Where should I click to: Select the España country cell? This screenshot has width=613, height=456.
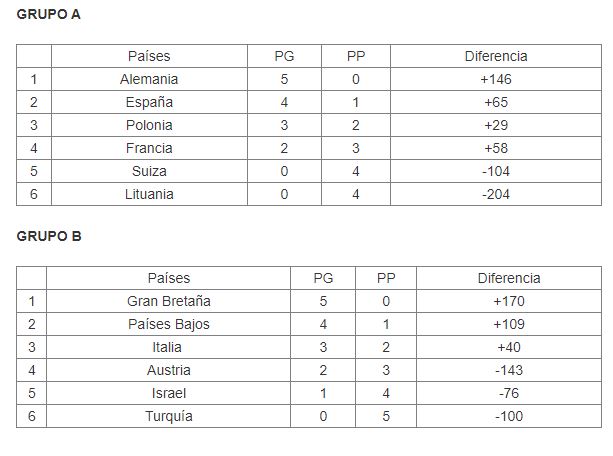click(x=149, y=102)
